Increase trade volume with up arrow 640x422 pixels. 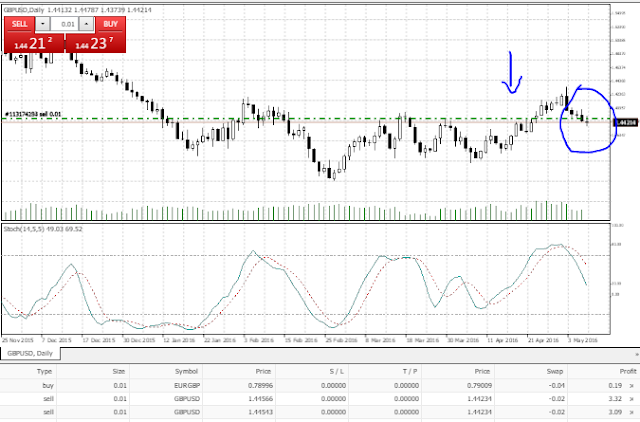click(86, 24)
